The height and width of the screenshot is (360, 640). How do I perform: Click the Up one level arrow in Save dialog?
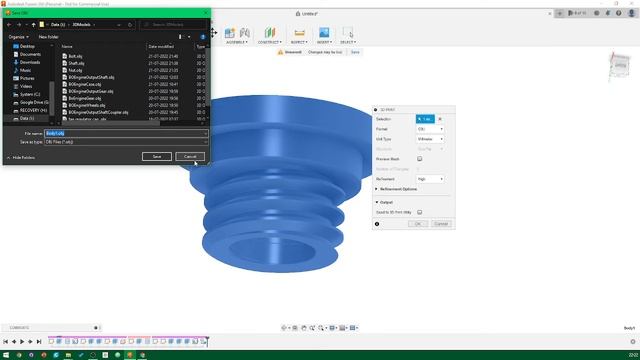point(33,25)
